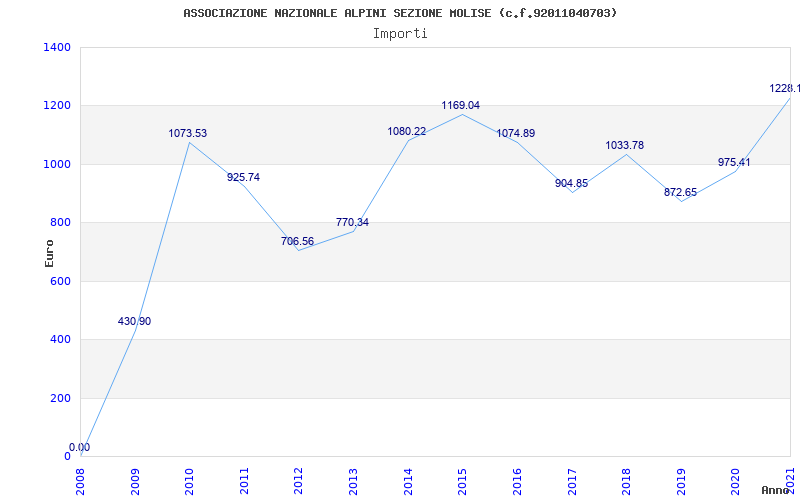The width and height of the screenshot is (800, 500).
Task: Select the 1080.22 data label
Action: 407,132
